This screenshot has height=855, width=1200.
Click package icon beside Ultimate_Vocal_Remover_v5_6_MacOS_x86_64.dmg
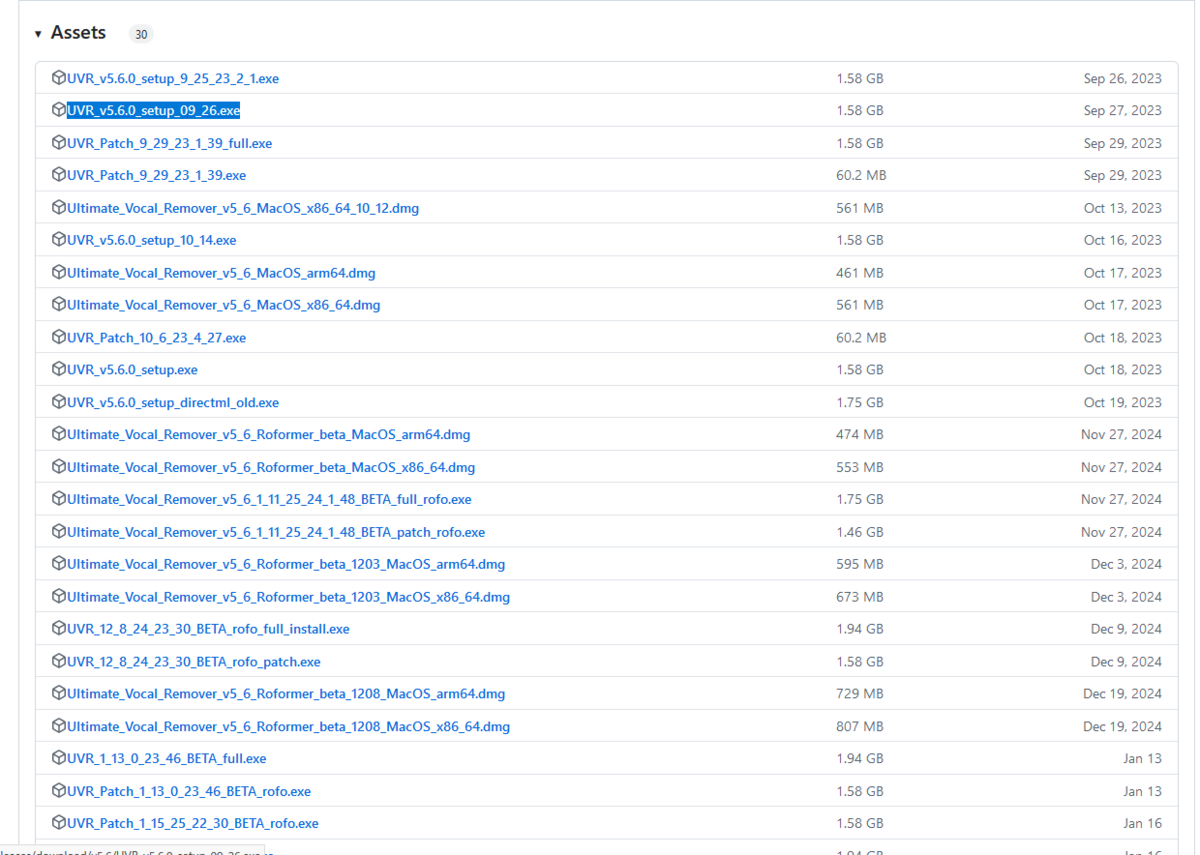point(59,305)
